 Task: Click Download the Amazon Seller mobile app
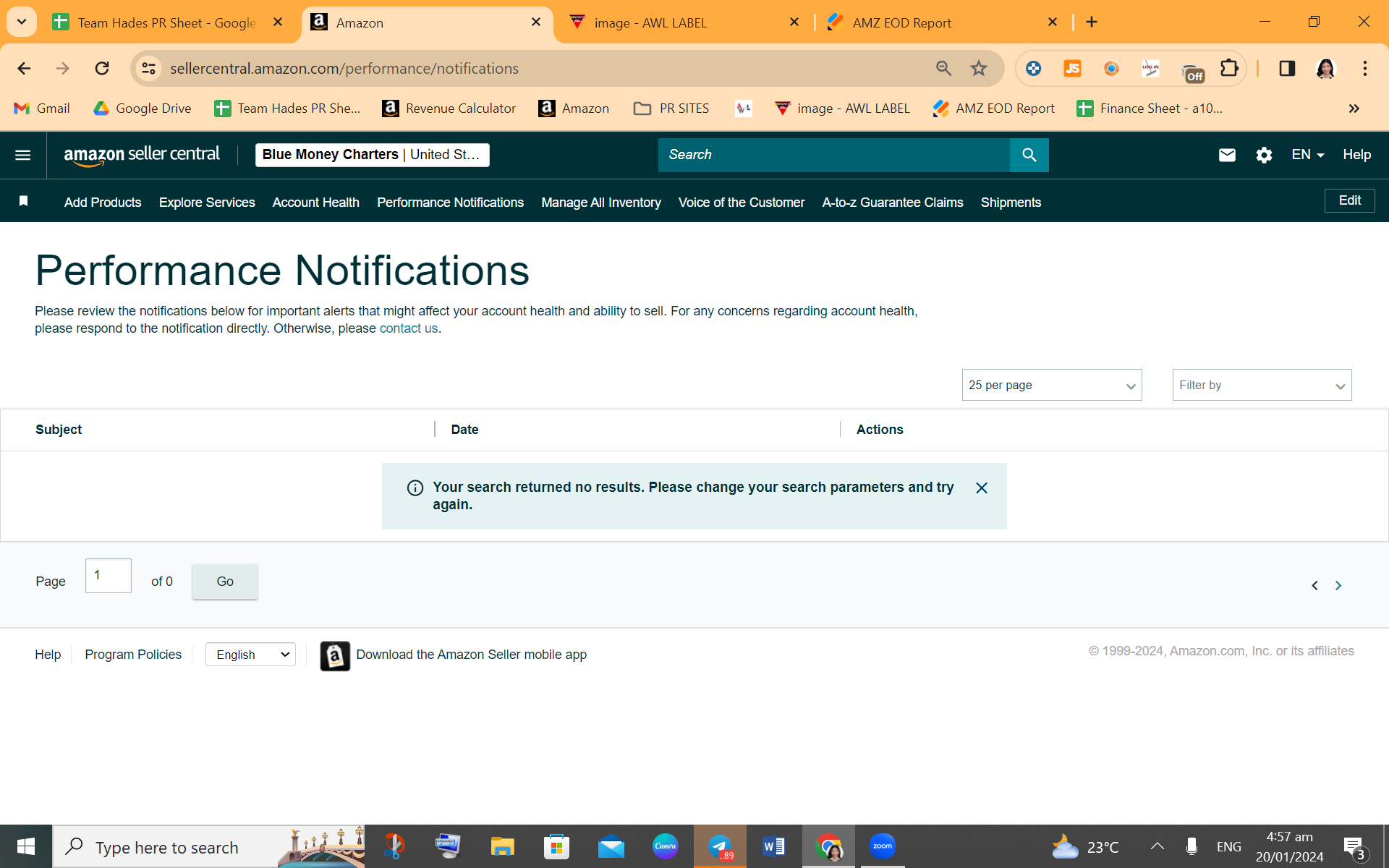471,655
